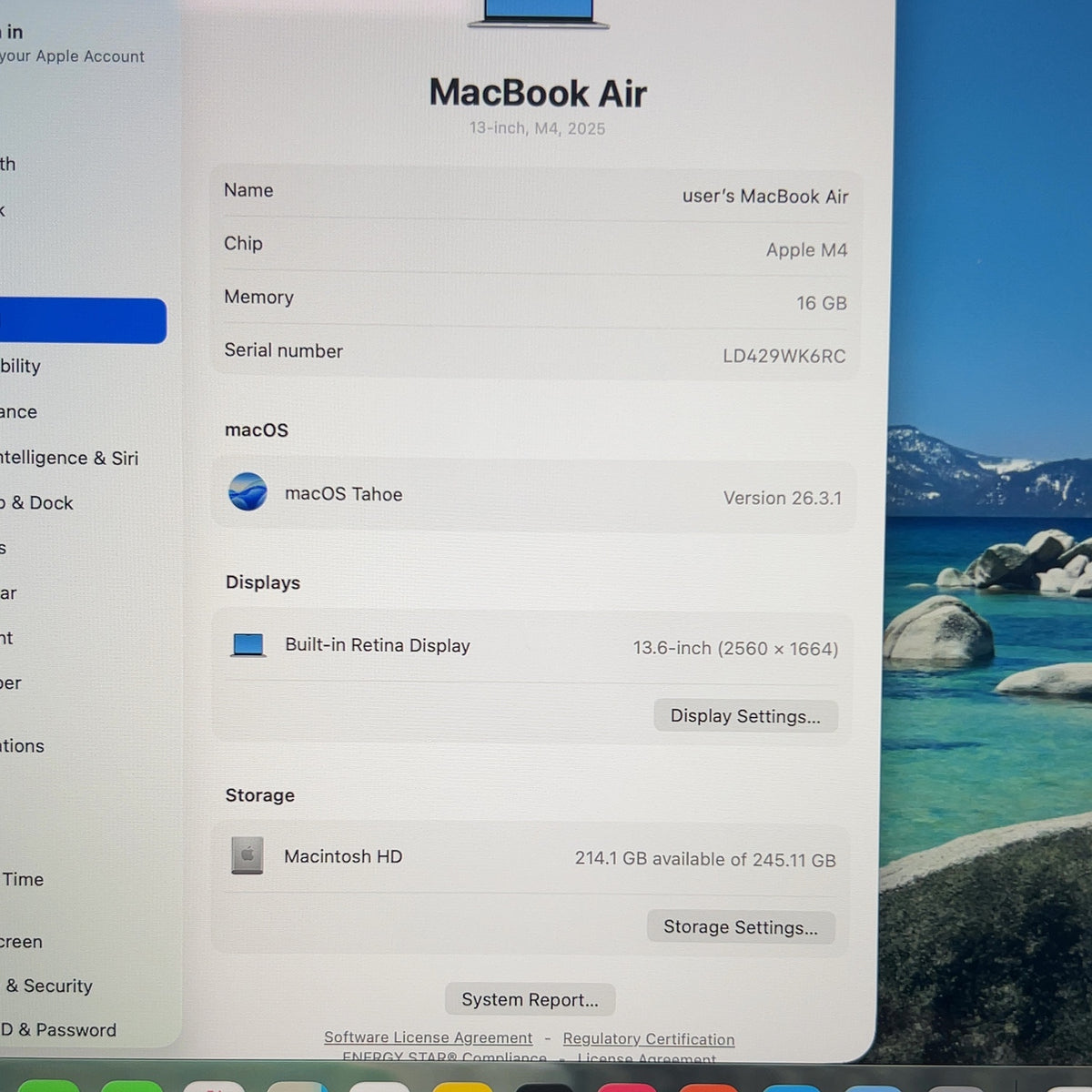Click the "Chip" row label
Screen dimensions: 1092x1092
tap(243, 244)
